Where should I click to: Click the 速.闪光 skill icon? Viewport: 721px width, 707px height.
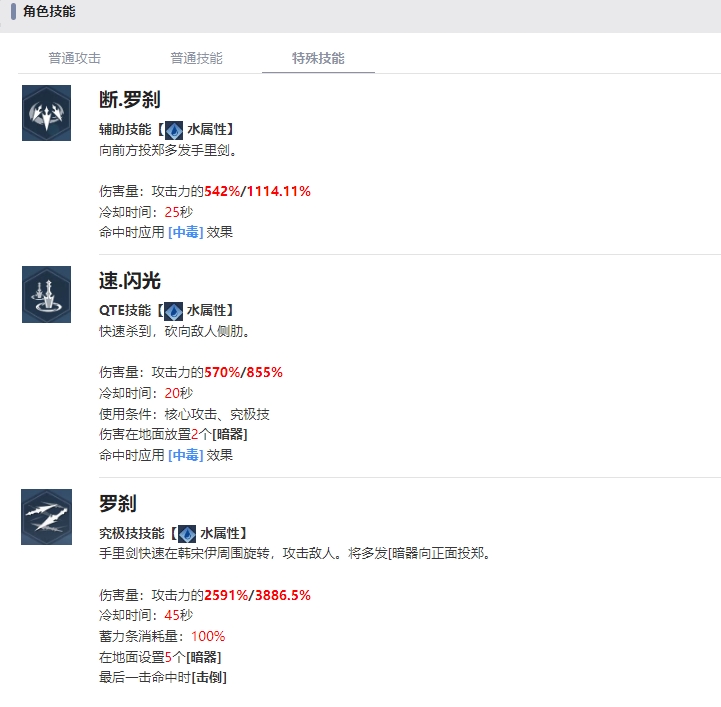46,294
